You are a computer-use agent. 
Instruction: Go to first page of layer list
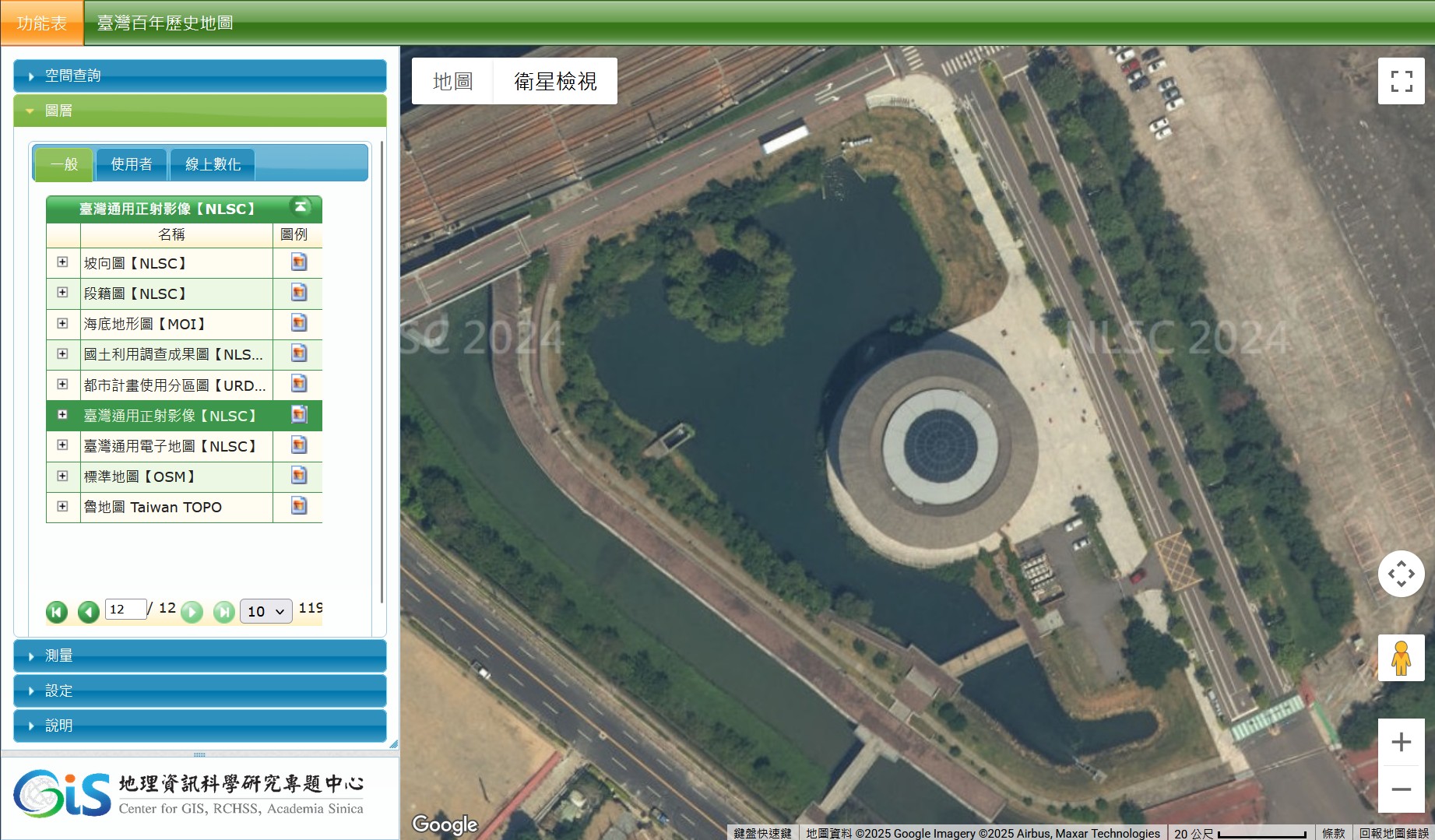[x=57, y=612]
